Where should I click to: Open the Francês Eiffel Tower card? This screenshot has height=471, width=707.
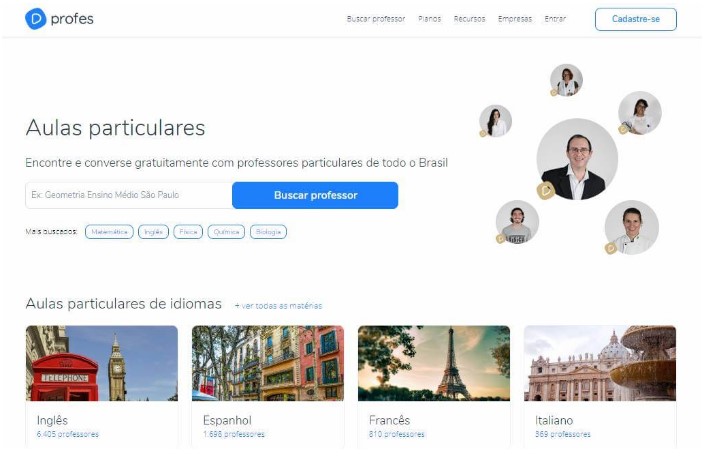pos(434,387)
